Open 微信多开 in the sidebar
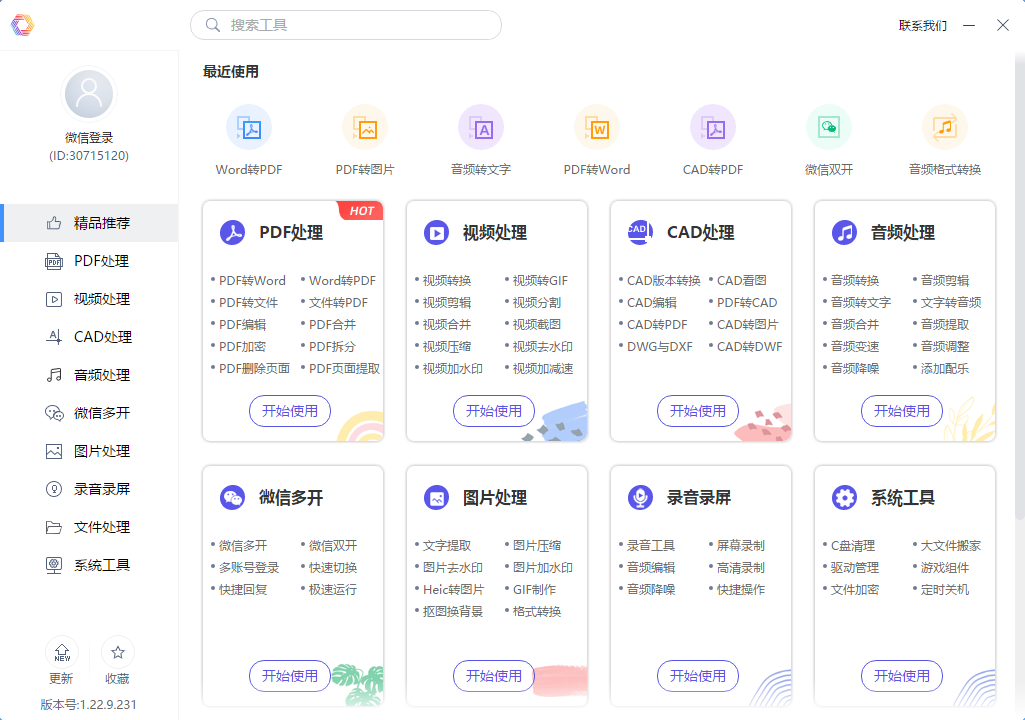Screen dimensions: 1025x720 (x=89, y=413)
